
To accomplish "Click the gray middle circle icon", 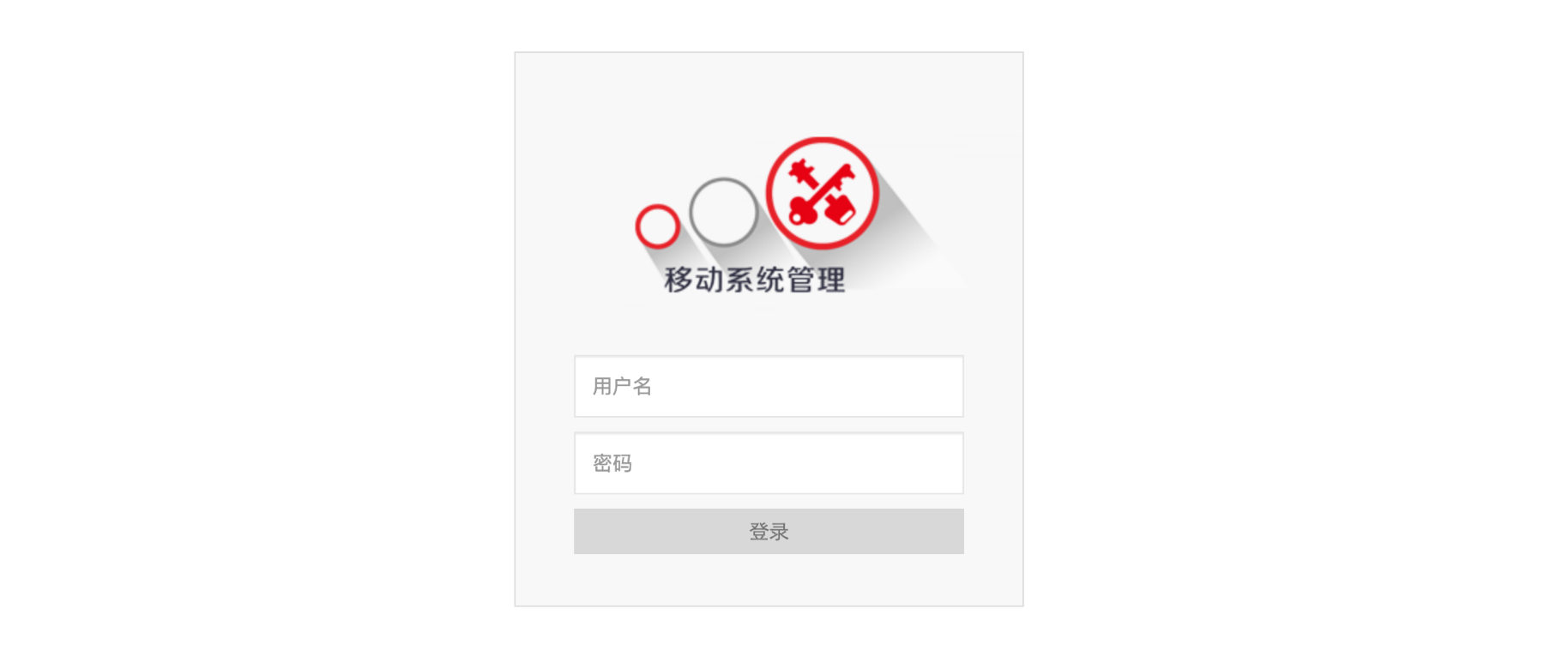I will 724,212.
